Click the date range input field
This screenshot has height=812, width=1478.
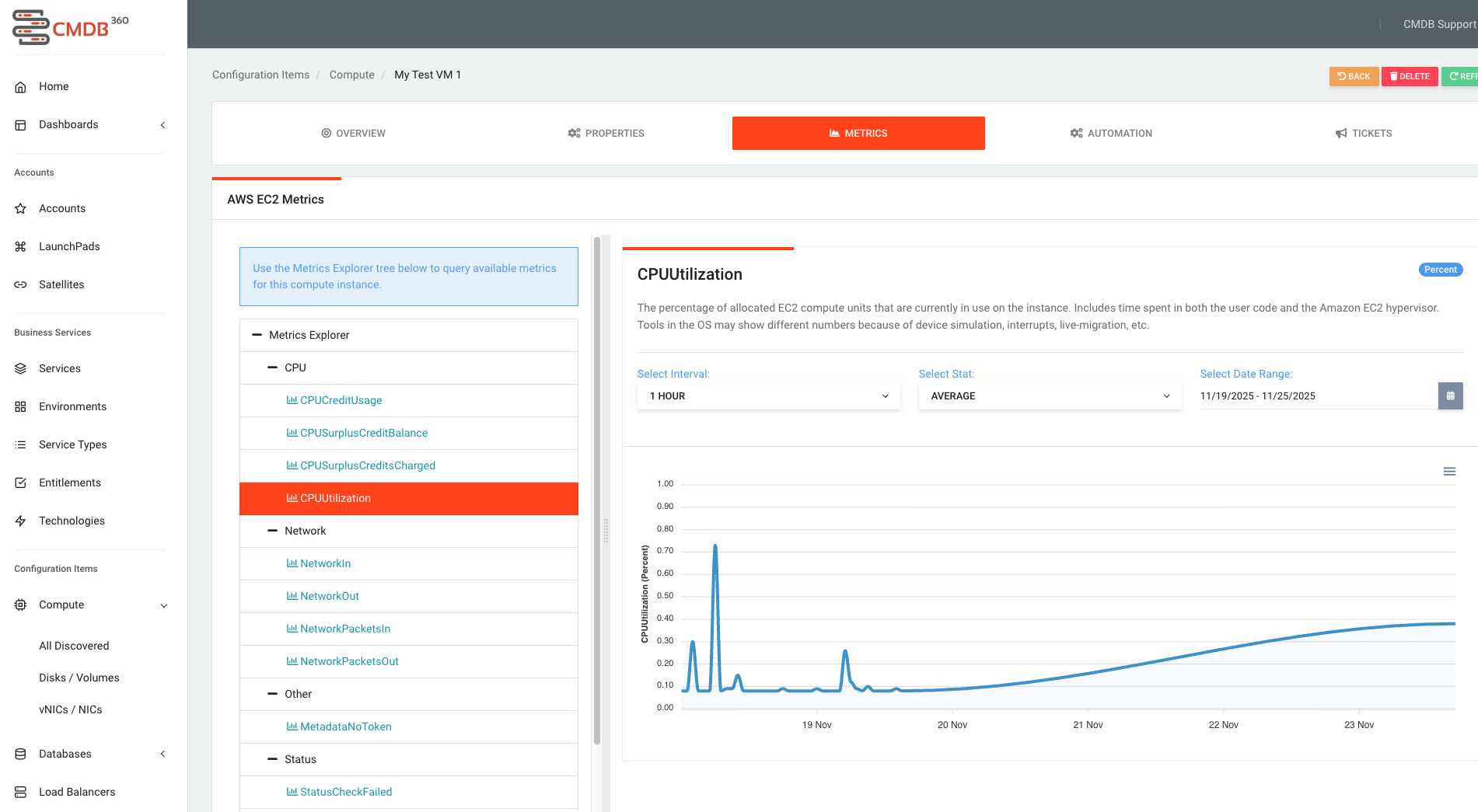(1319, 396)
